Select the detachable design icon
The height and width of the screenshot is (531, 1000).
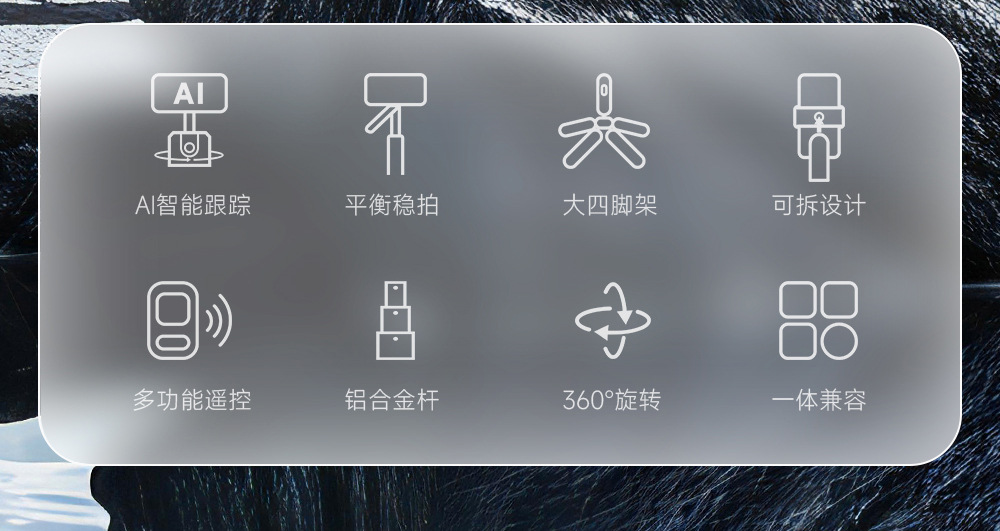[x=819, y=127]
